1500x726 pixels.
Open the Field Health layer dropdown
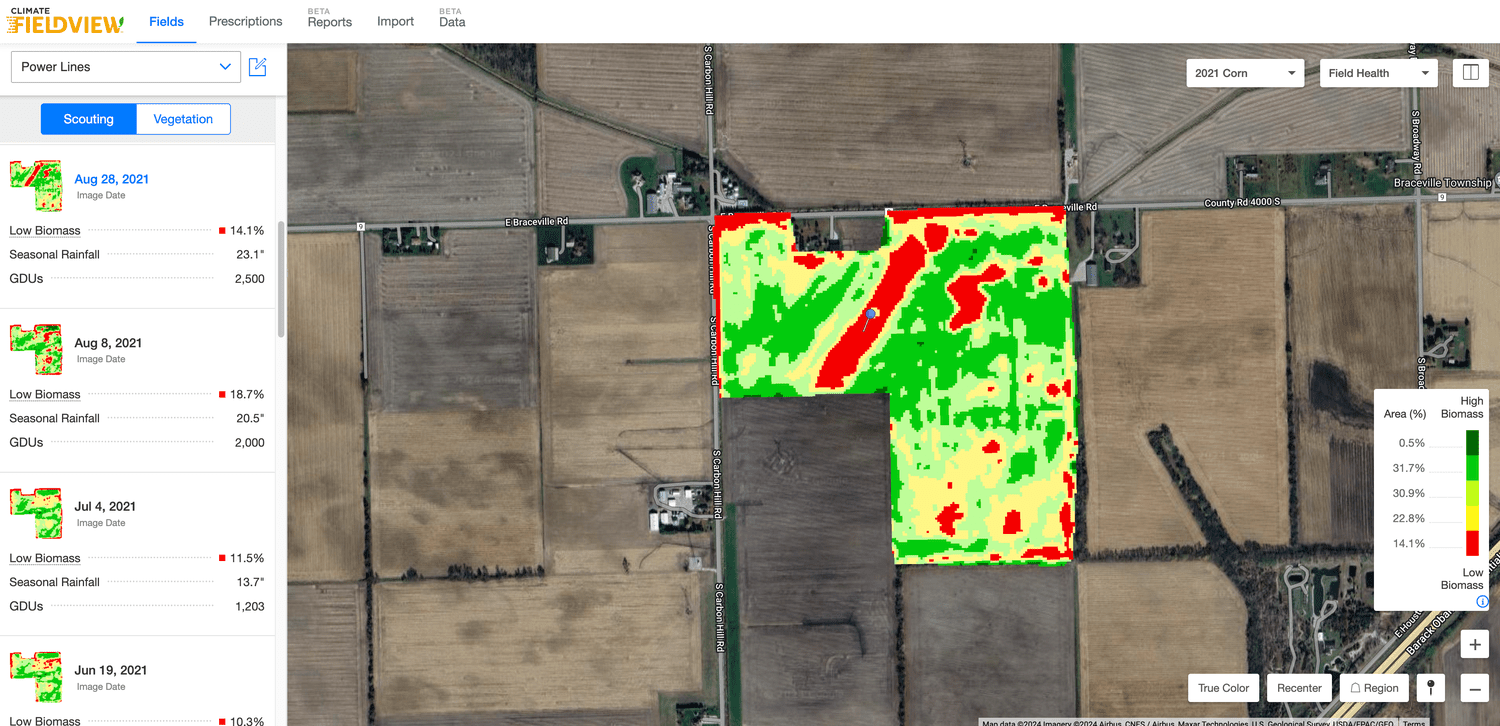coord(1379,73)
